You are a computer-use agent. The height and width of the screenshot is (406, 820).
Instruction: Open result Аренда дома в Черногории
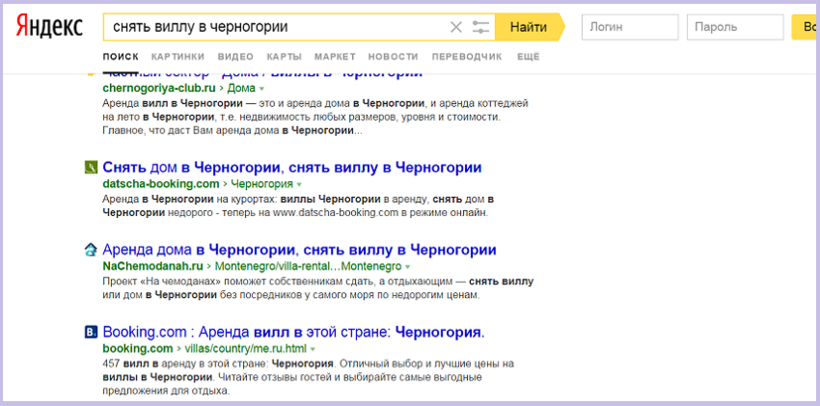point(299,250)
